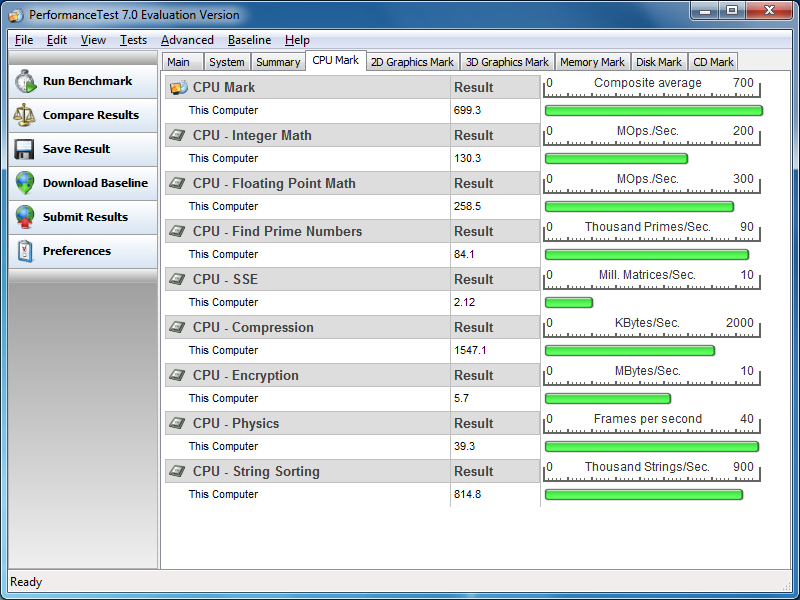The height and width of the screenshot is (600, 800).
Task: Open the Help menu
Action: point(297,40)
